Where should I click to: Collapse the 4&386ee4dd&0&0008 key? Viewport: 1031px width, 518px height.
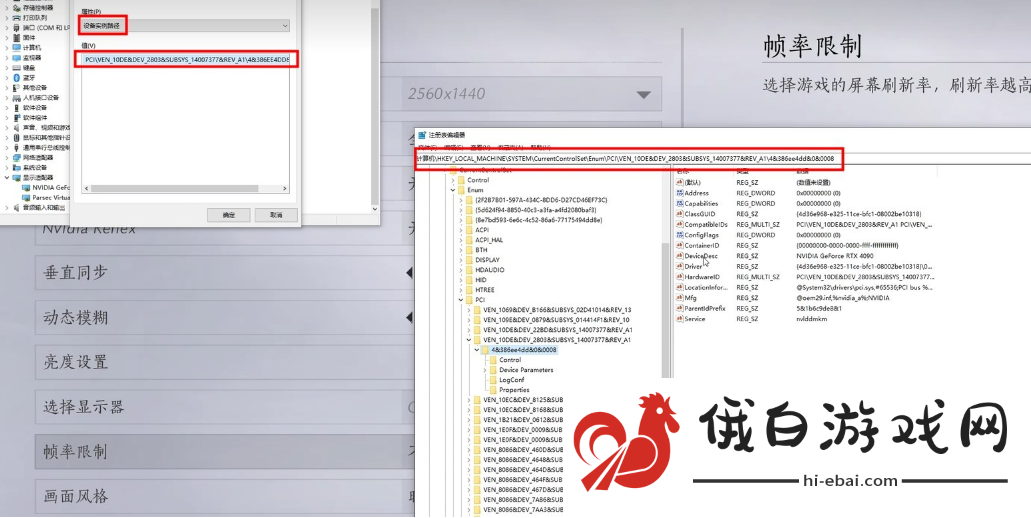point(477,350)
